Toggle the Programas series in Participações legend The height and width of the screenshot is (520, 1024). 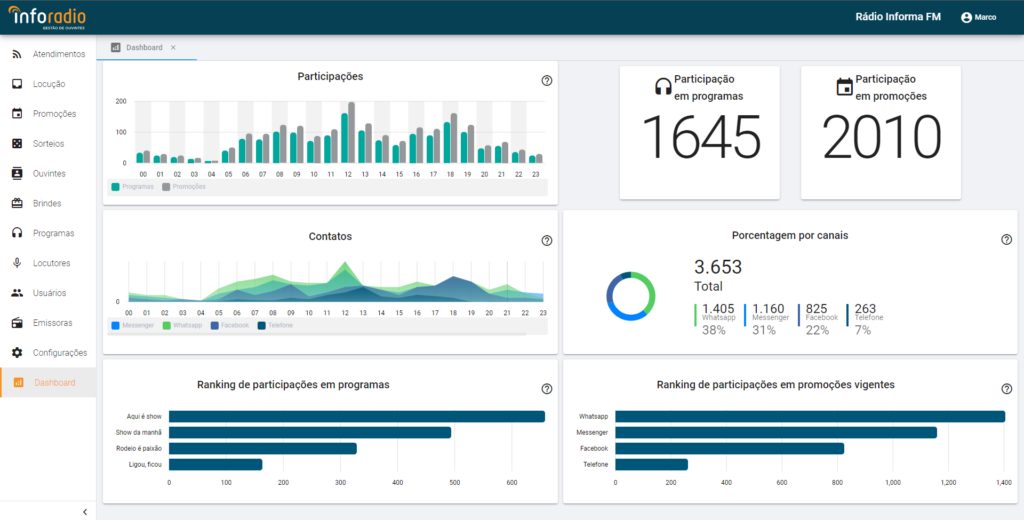[x=133, y=187]
